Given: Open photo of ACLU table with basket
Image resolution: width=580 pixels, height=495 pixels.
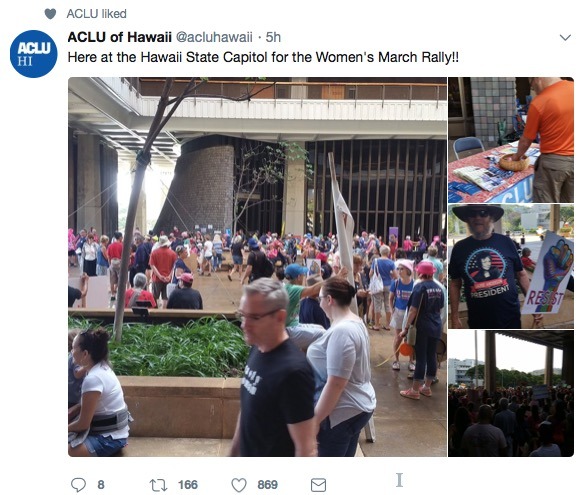Looking at the screenshot, I should coord(511,140).
